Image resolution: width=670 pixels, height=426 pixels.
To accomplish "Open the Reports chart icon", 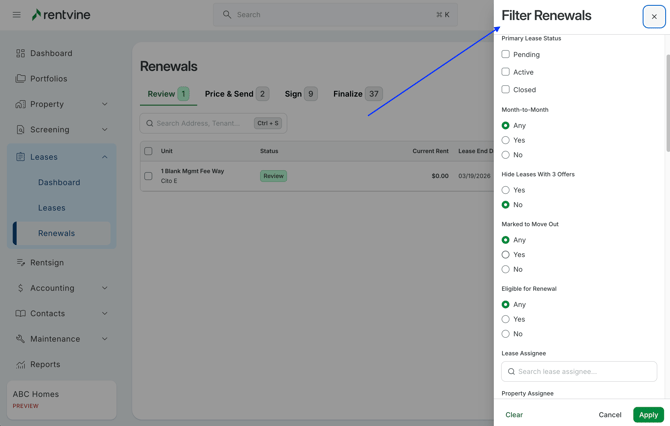I will (x=21, y=365).
